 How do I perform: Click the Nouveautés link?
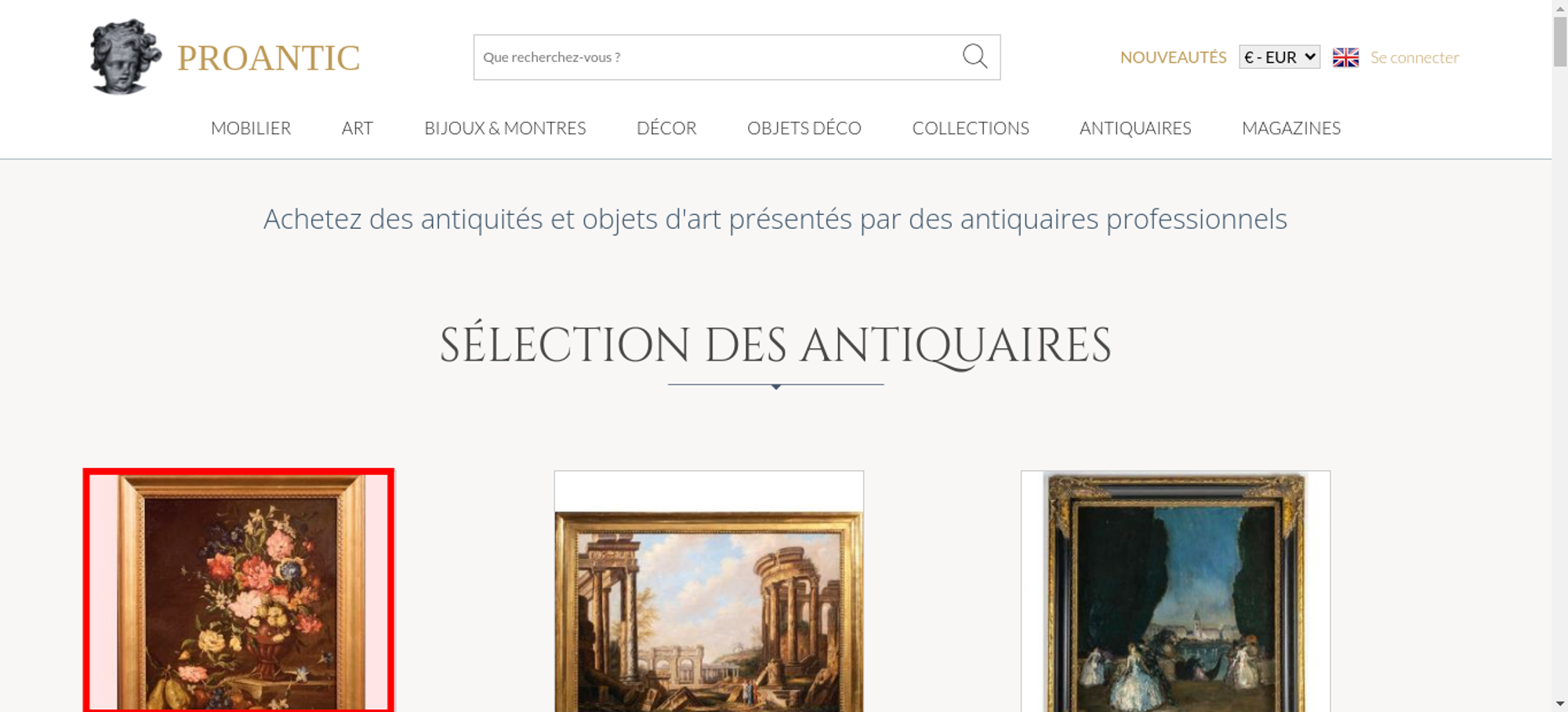click(x=1173, y=57)
